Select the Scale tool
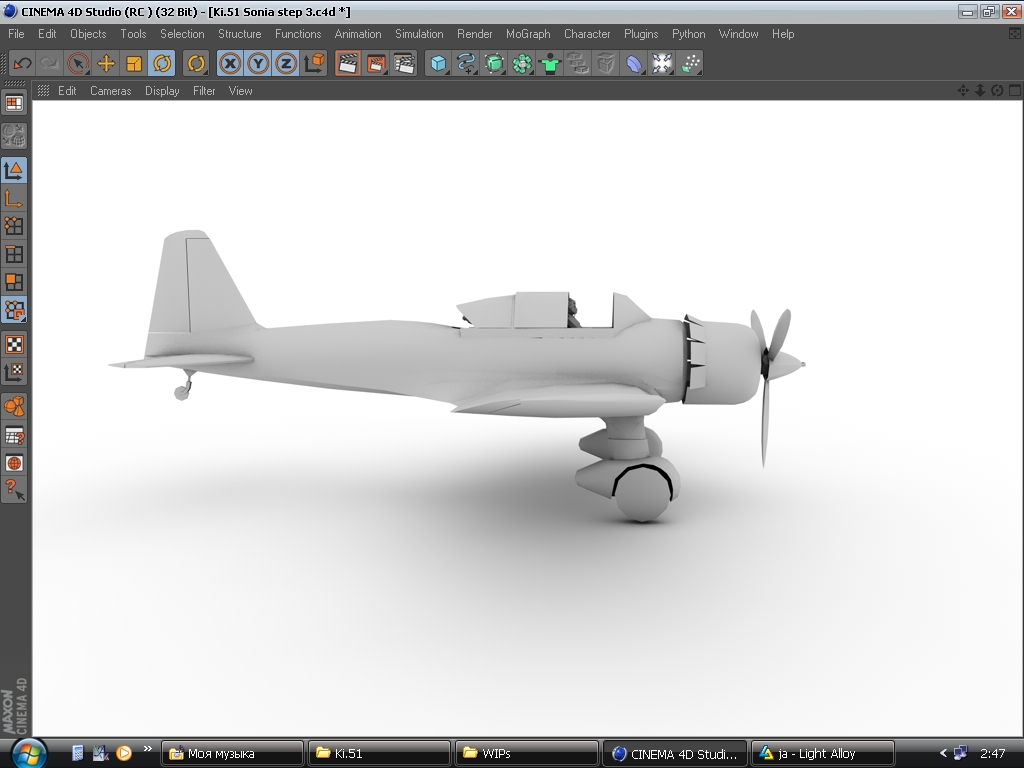Screen dimensions: 1024x768 [x=134, y=64]
